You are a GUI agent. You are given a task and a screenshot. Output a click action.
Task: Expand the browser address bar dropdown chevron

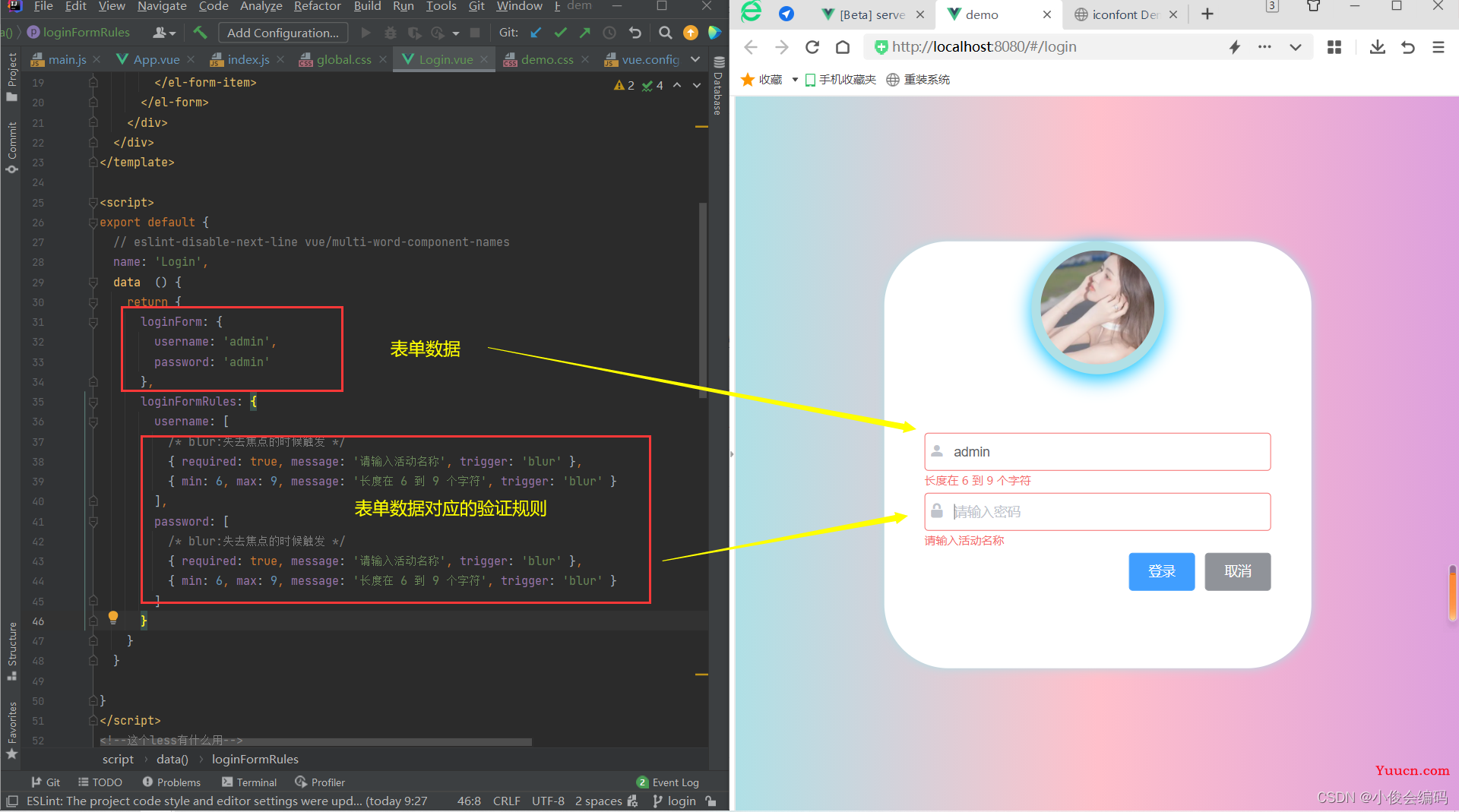click(x=1296, y=47)
